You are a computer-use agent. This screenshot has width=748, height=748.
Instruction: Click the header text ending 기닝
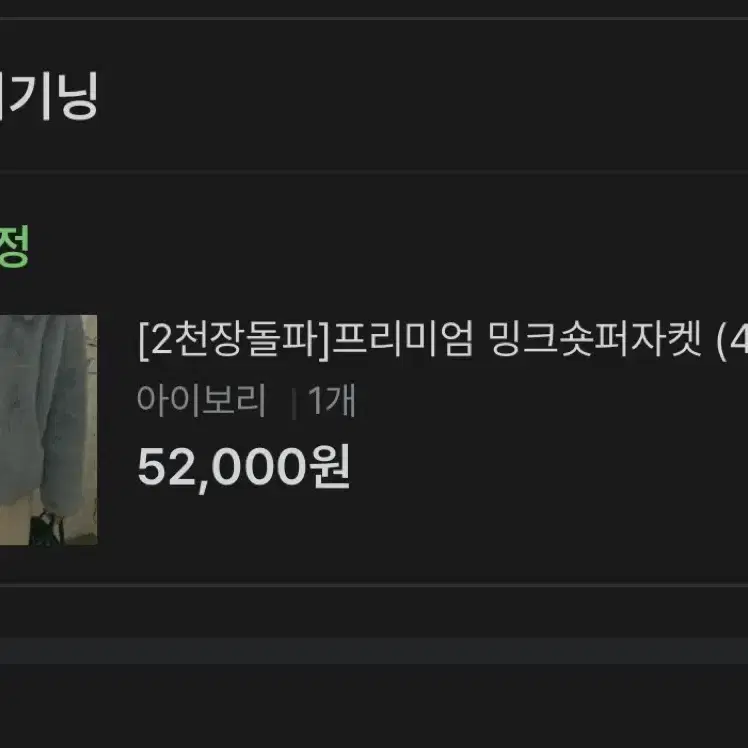[49, 95]
